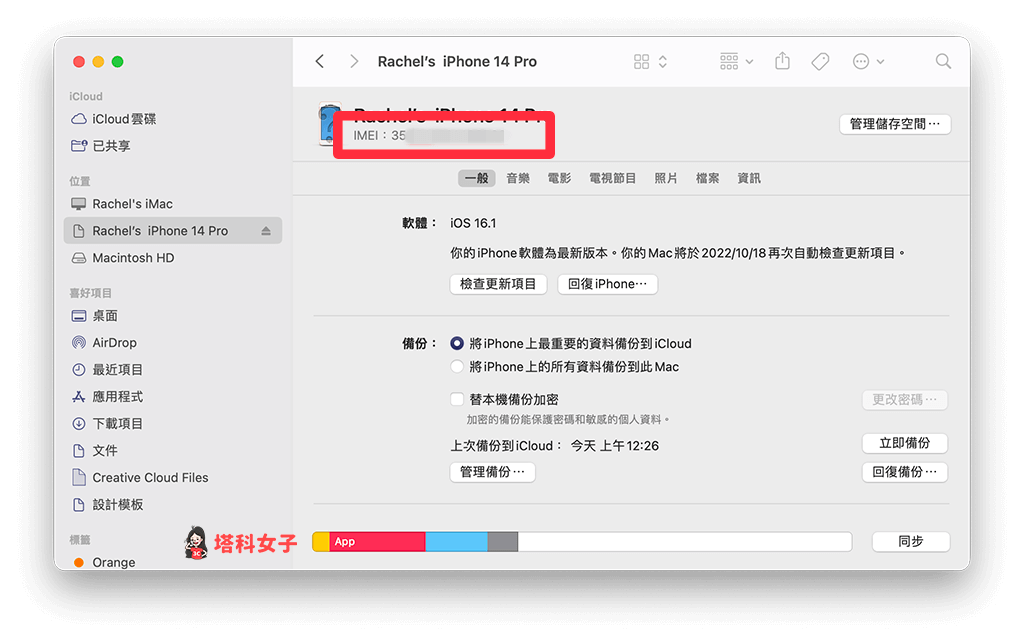Click gray segment of storage bar
Image resolution: width=1024 pixels, height=642 pixels.
[x=503, y=541]
